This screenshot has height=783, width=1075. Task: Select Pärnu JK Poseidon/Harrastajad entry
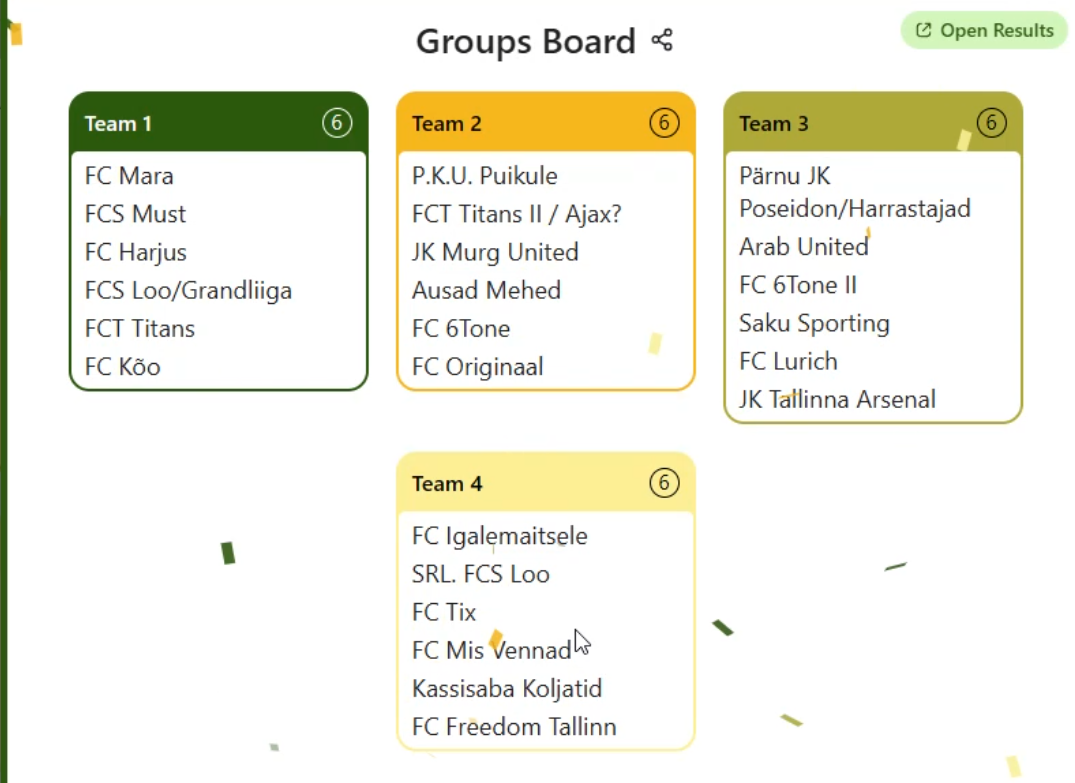(x=855, y=192)
